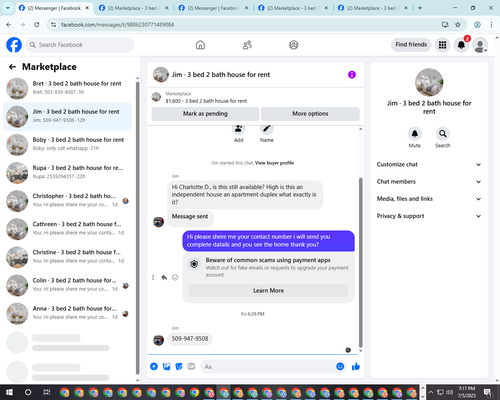The width and height of the screenshot is (500, 400).
Task: Open the account profile avatar menu
Action: [x=480, y=45]
